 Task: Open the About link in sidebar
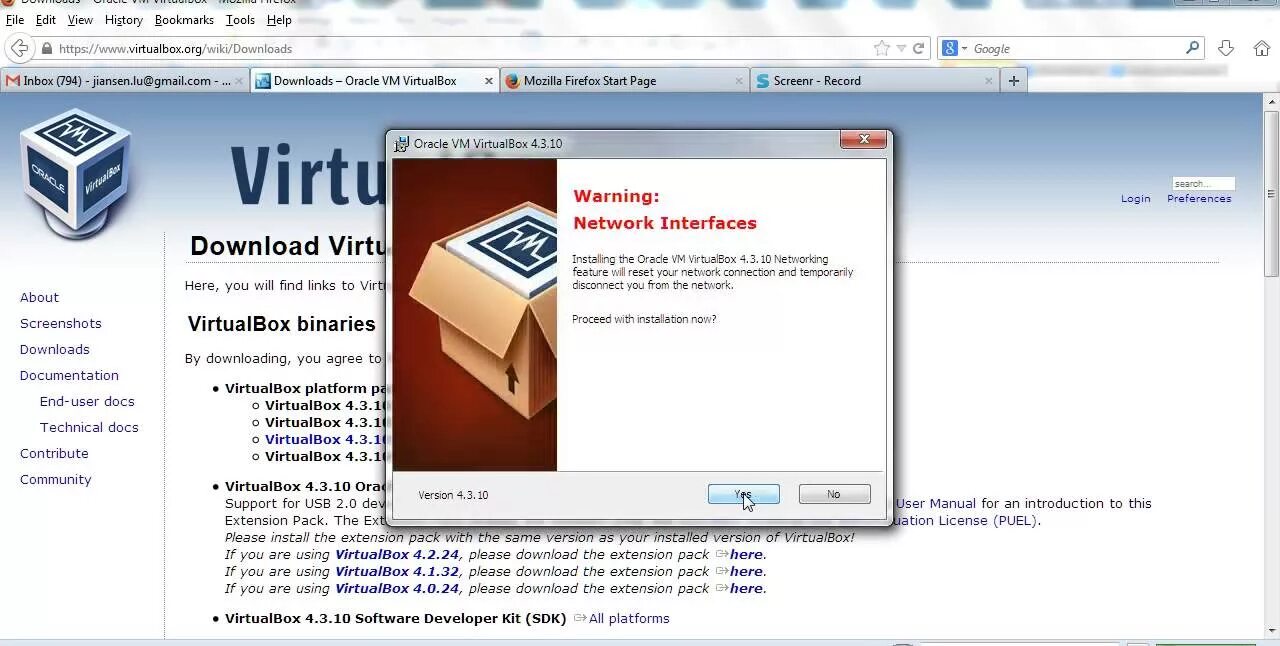39,297
